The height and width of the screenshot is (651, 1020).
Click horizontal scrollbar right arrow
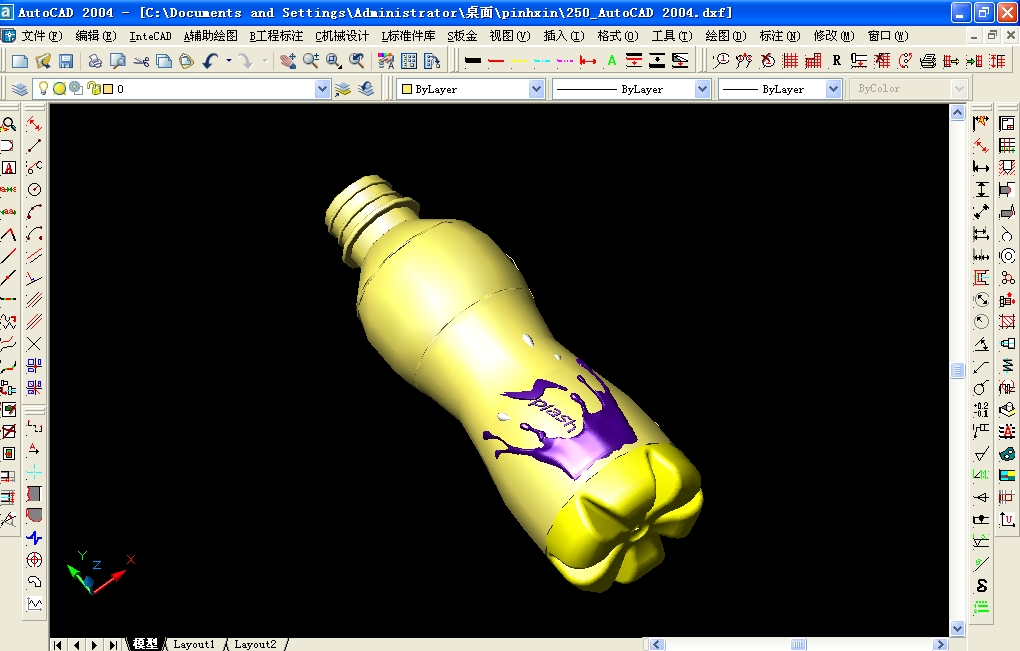click(940, 644)
